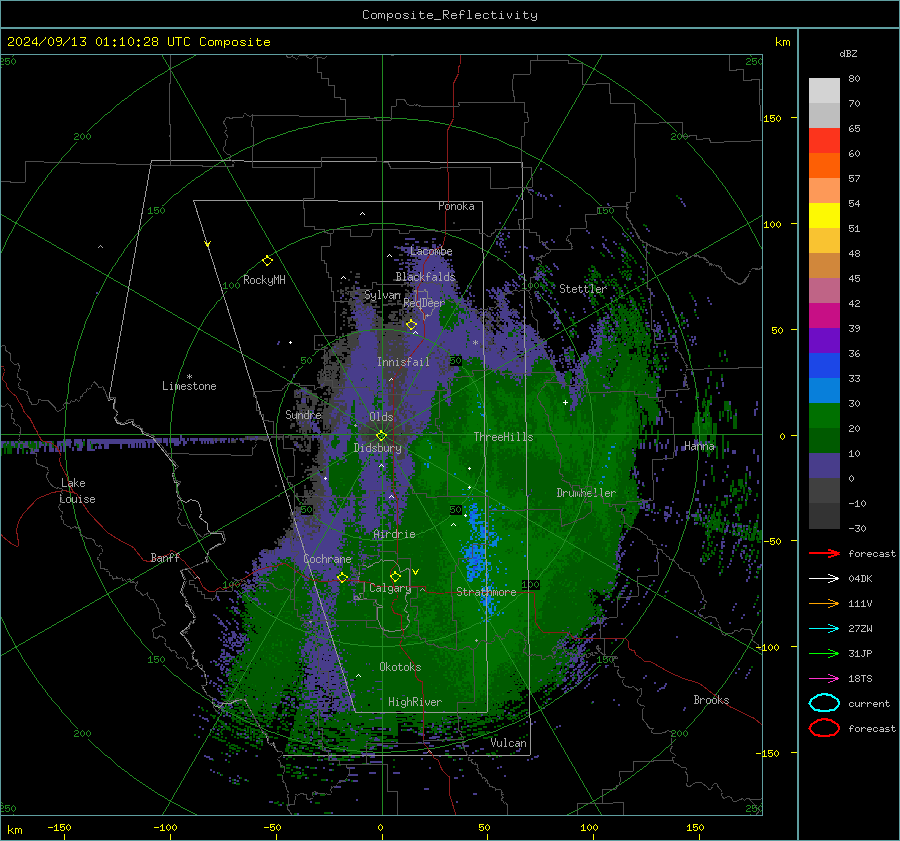The width and height of the screenshot is (900, 841).
Task: Click the Calgary city label
Action: [390, 588]
